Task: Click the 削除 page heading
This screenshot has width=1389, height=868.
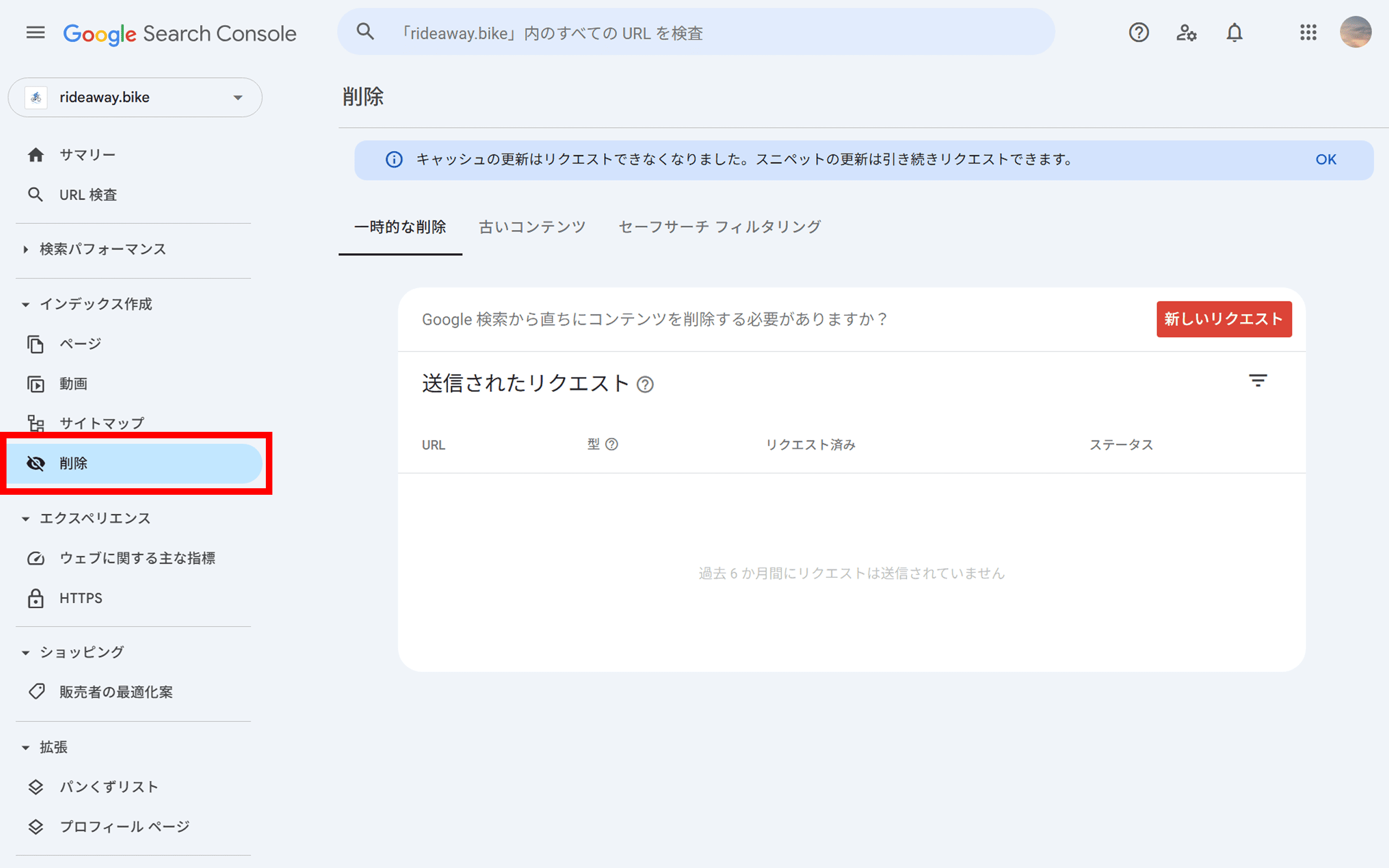Action: (x=363, y=97)
